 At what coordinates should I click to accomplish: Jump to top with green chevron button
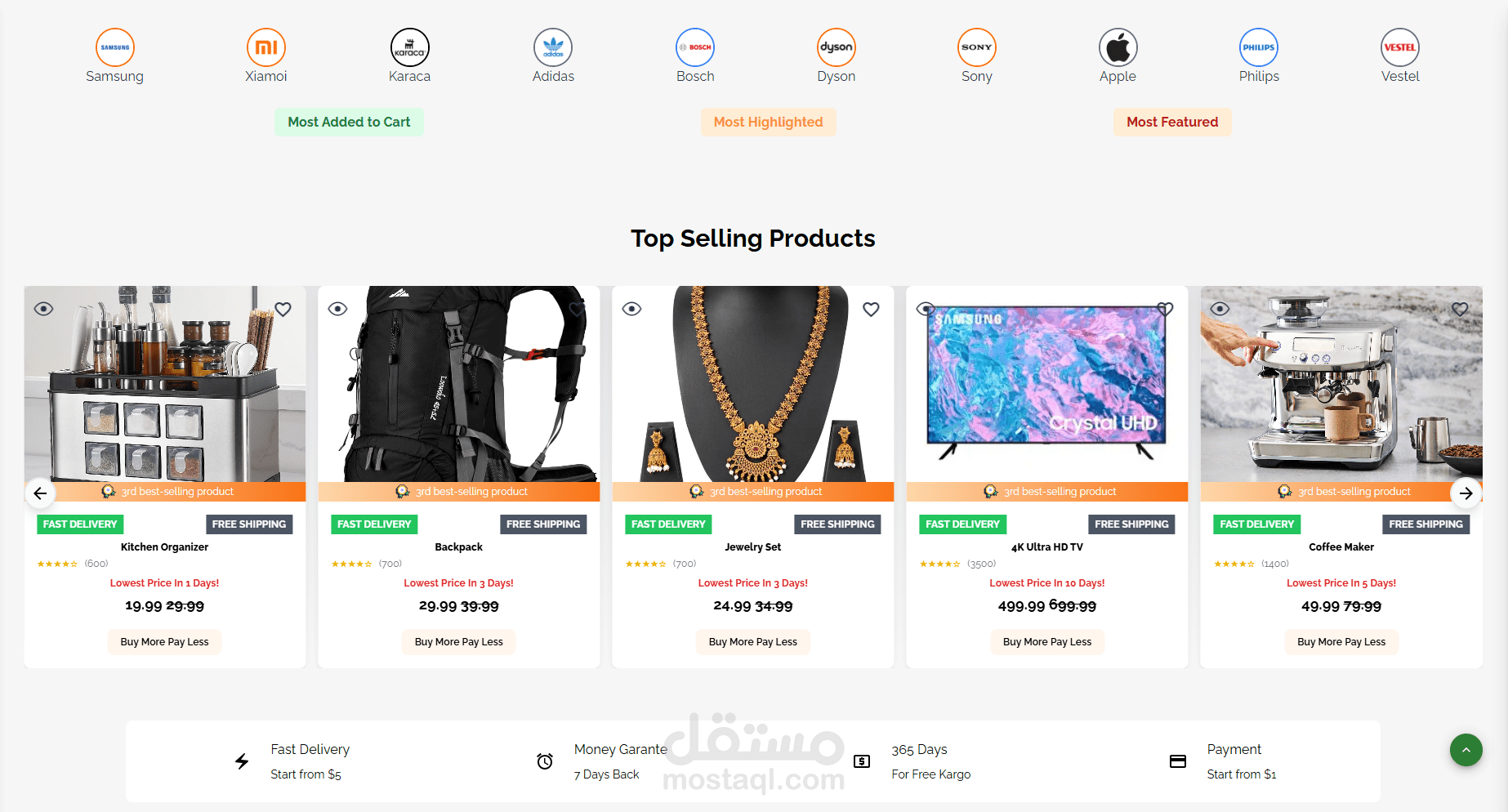(x=1466, y=750)
